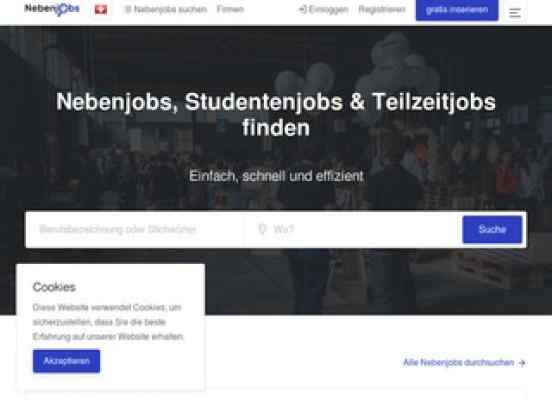Click the Registrieren link
Screen dimensions: 552x400
382,9
